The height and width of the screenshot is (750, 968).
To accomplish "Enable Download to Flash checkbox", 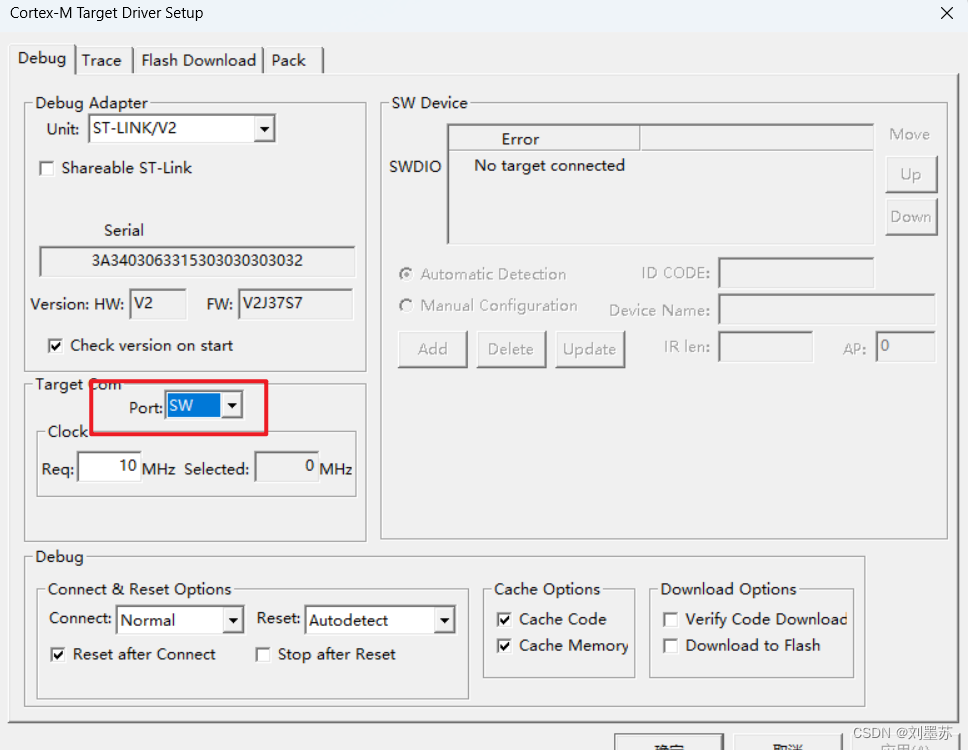I will click(670, 646).
